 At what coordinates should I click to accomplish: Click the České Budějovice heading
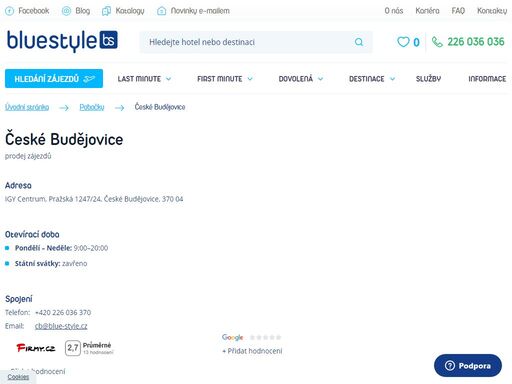coord(64,139)
